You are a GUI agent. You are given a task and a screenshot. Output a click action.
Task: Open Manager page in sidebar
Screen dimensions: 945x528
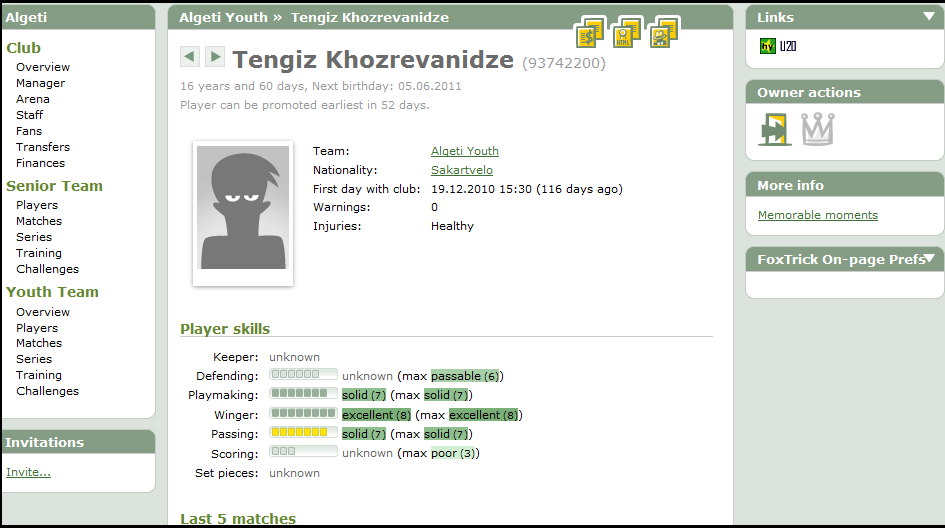coord(40,83)
